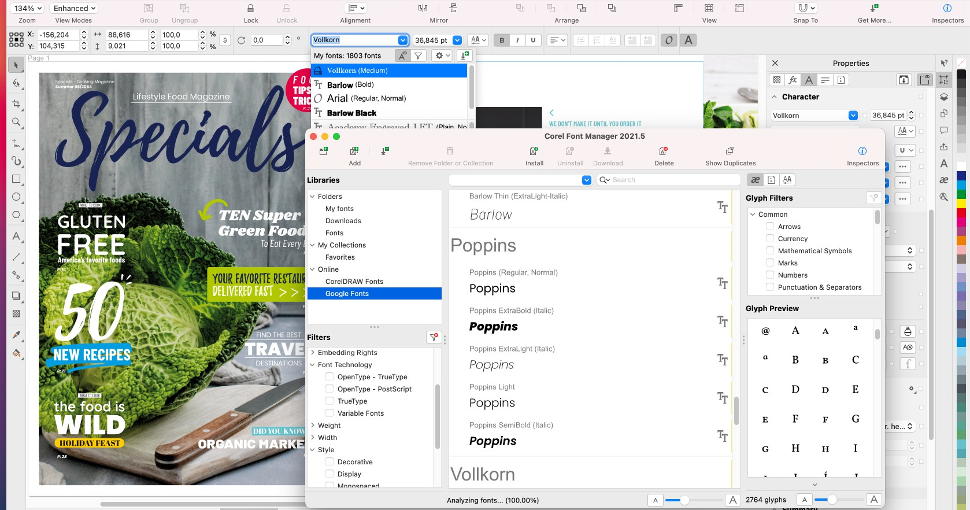Check the Variable Fonts filter
This screenshot has height=510, width=970.
[x=329, y=413]
